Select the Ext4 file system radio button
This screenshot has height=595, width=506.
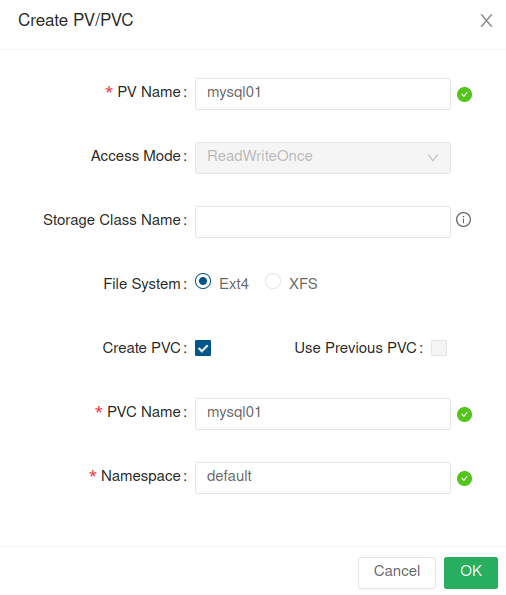tap(203, 282)
